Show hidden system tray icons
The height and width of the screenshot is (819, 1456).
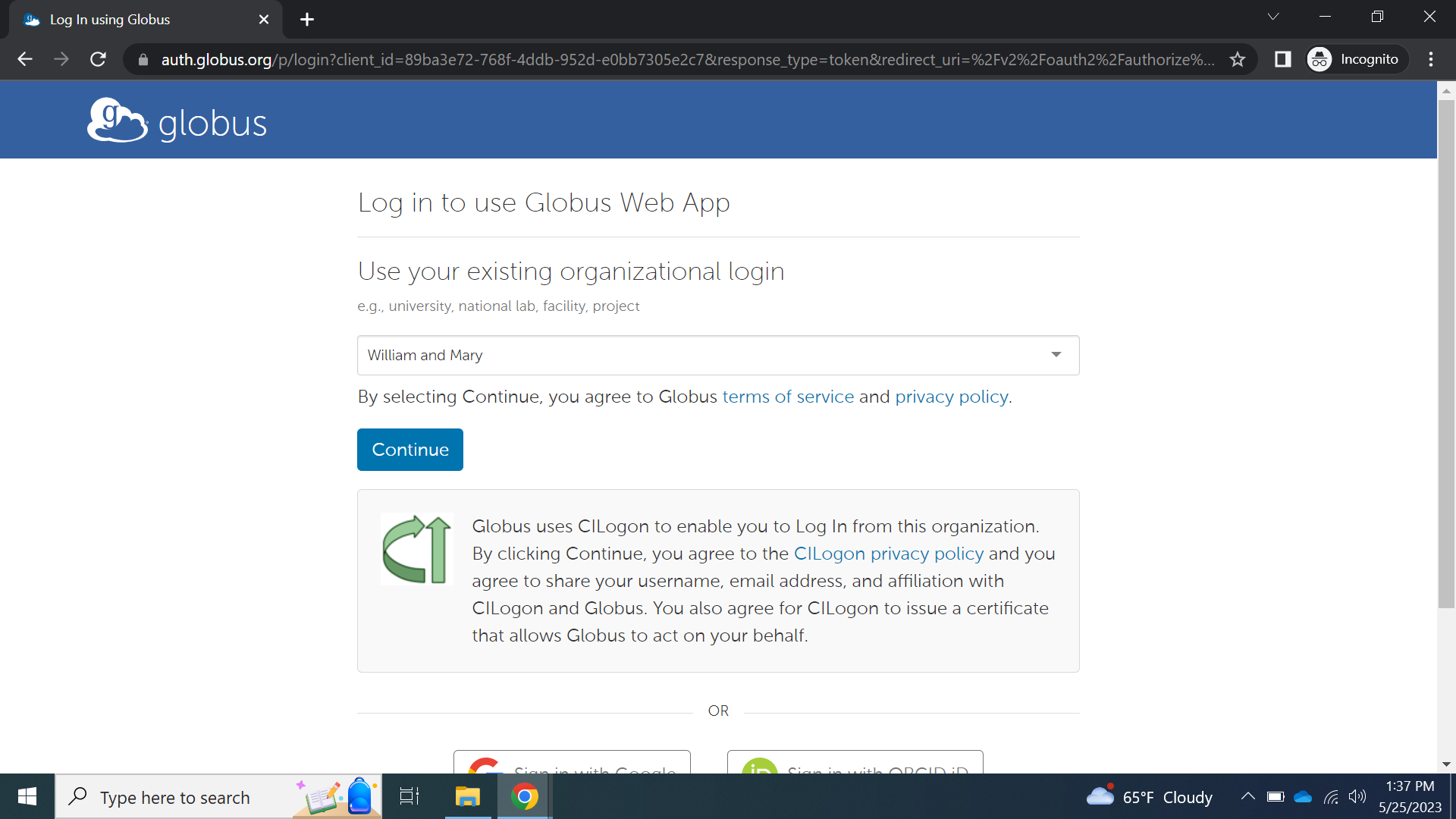coord(1247,796)
